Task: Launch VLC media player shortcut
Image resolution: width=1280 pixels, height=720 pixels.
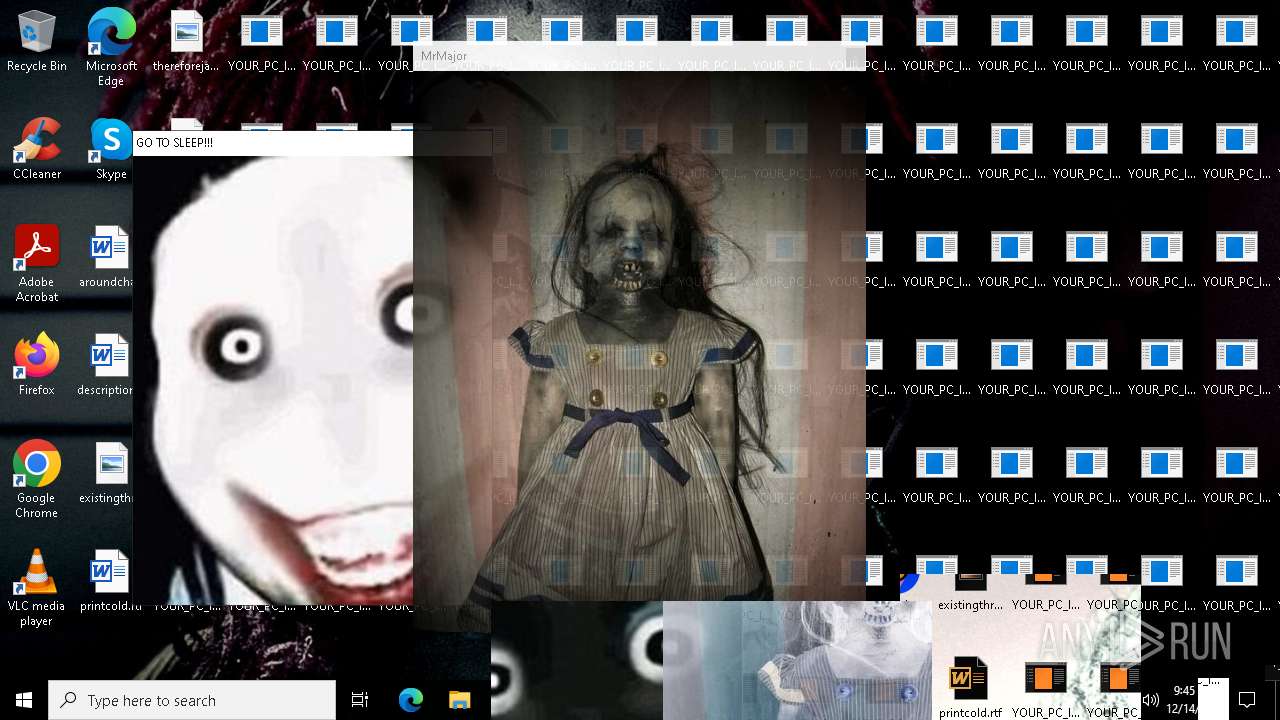Action: [x=37, y=589]
